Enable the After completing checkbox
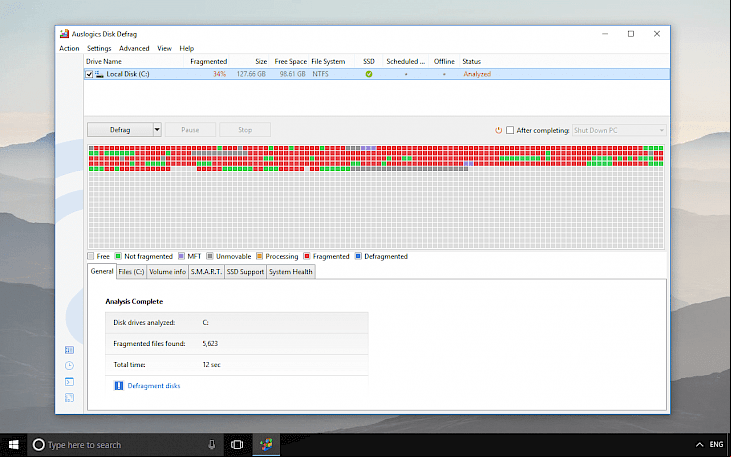This screenshot has height=457, width=731. point(510,130)
